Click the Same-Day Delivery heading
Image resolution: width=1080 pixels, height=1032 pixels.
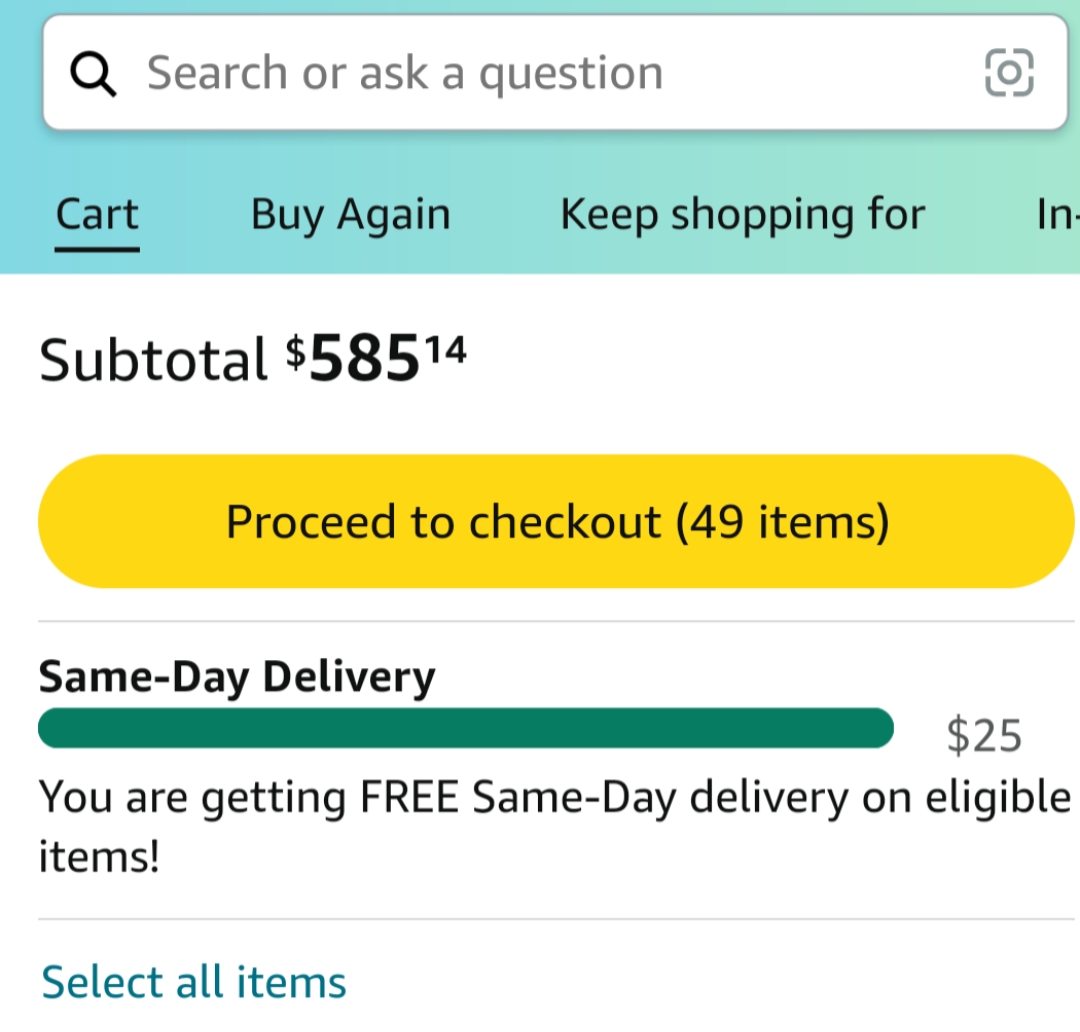point(237,677)
